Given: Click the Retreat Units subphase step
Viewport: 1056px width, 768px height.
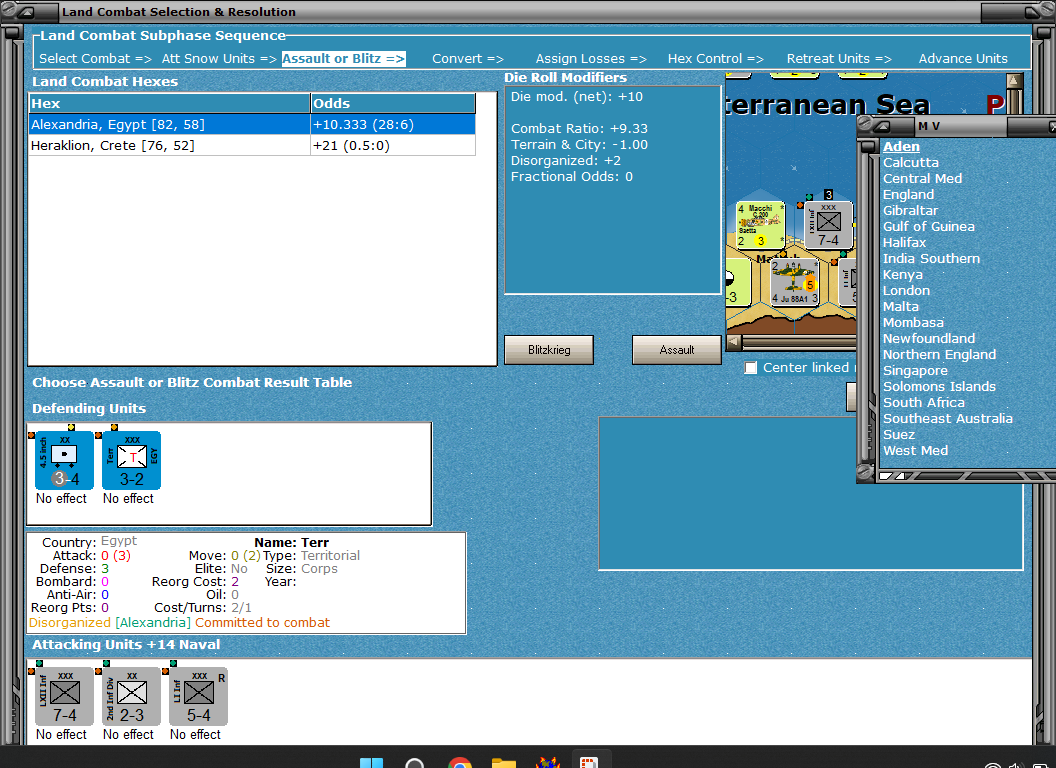Looking at the screenshot, I should (839, 59).
